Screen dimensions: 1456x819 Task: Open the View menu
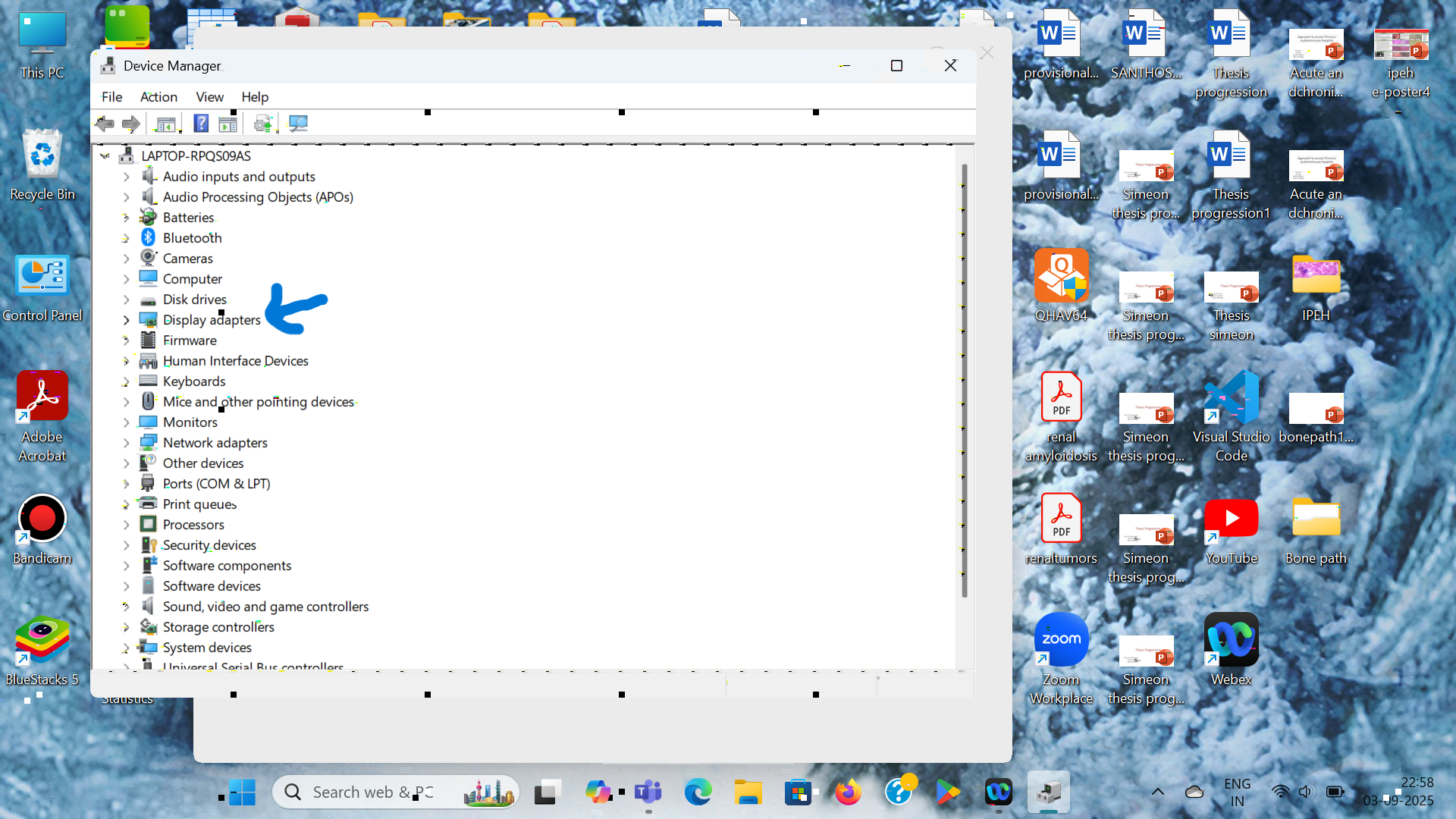tap(209, 97)
